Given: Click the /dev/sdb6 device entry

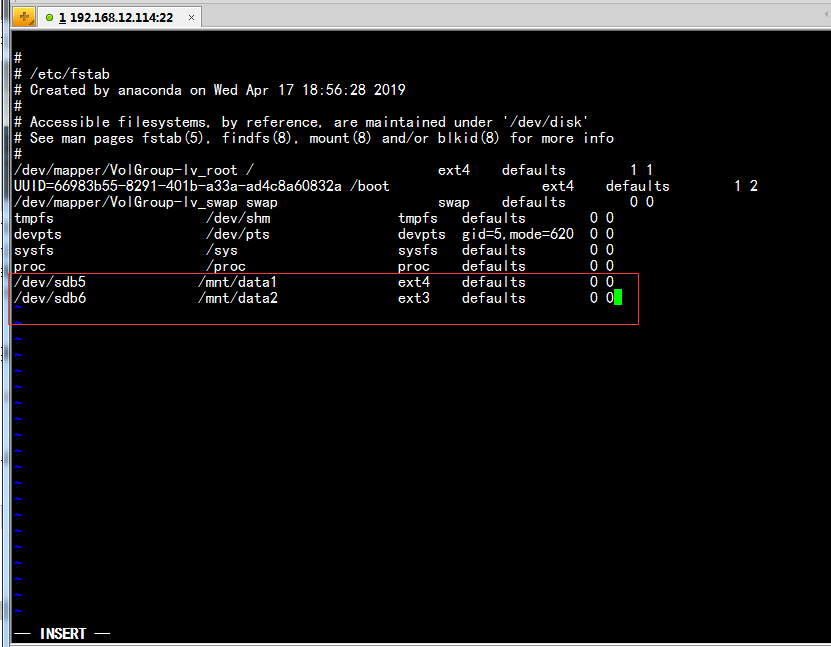Looking at the screenshot, I should tap(50, 298).
